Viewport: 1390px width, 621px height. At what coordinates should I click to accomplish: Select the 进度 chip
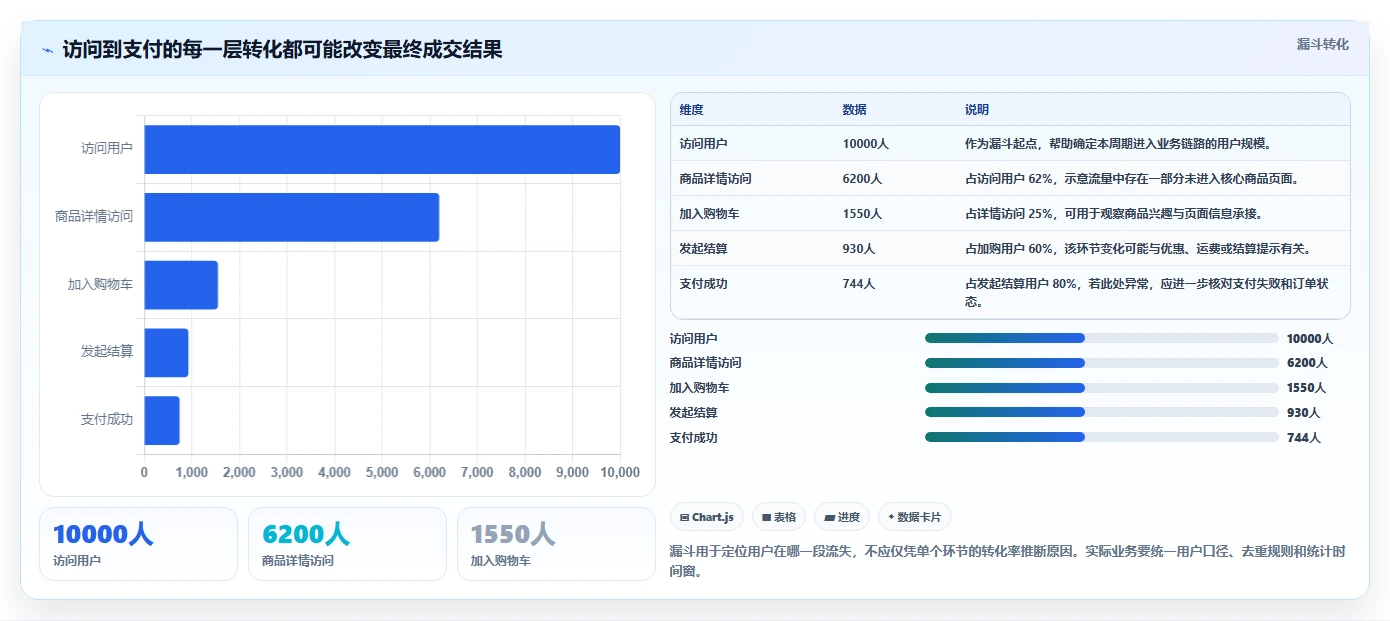pos(842,517)
